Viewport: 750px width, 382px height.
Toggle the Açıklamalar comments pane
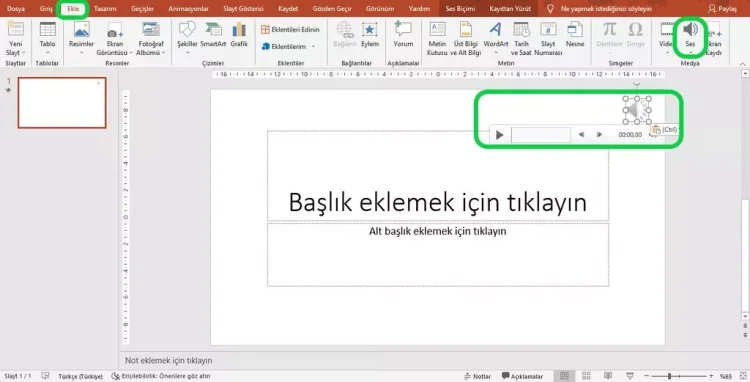point(522,376)
